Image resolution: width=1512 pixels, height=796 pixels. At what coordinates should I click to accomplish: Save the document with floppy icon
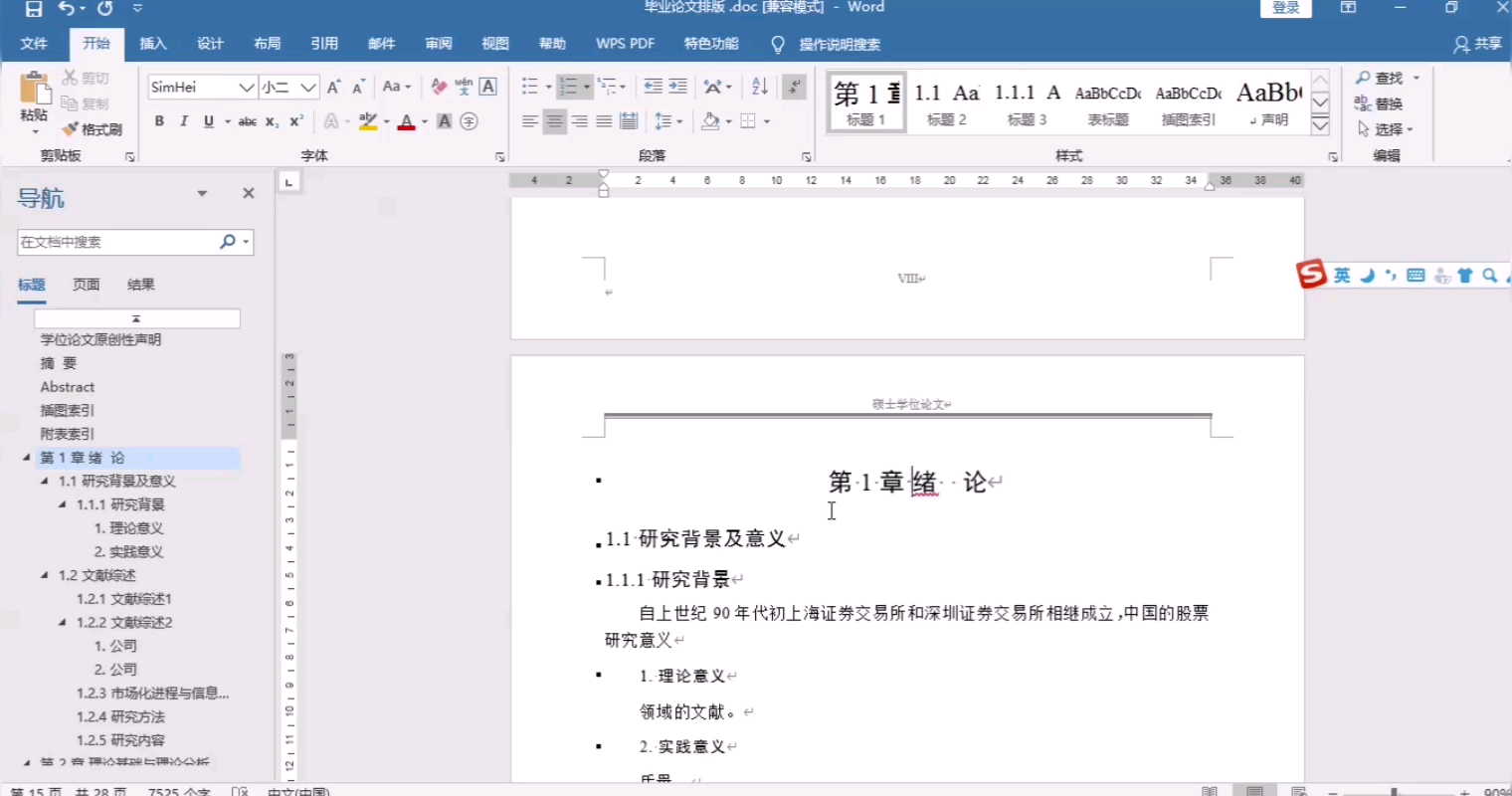34,9
